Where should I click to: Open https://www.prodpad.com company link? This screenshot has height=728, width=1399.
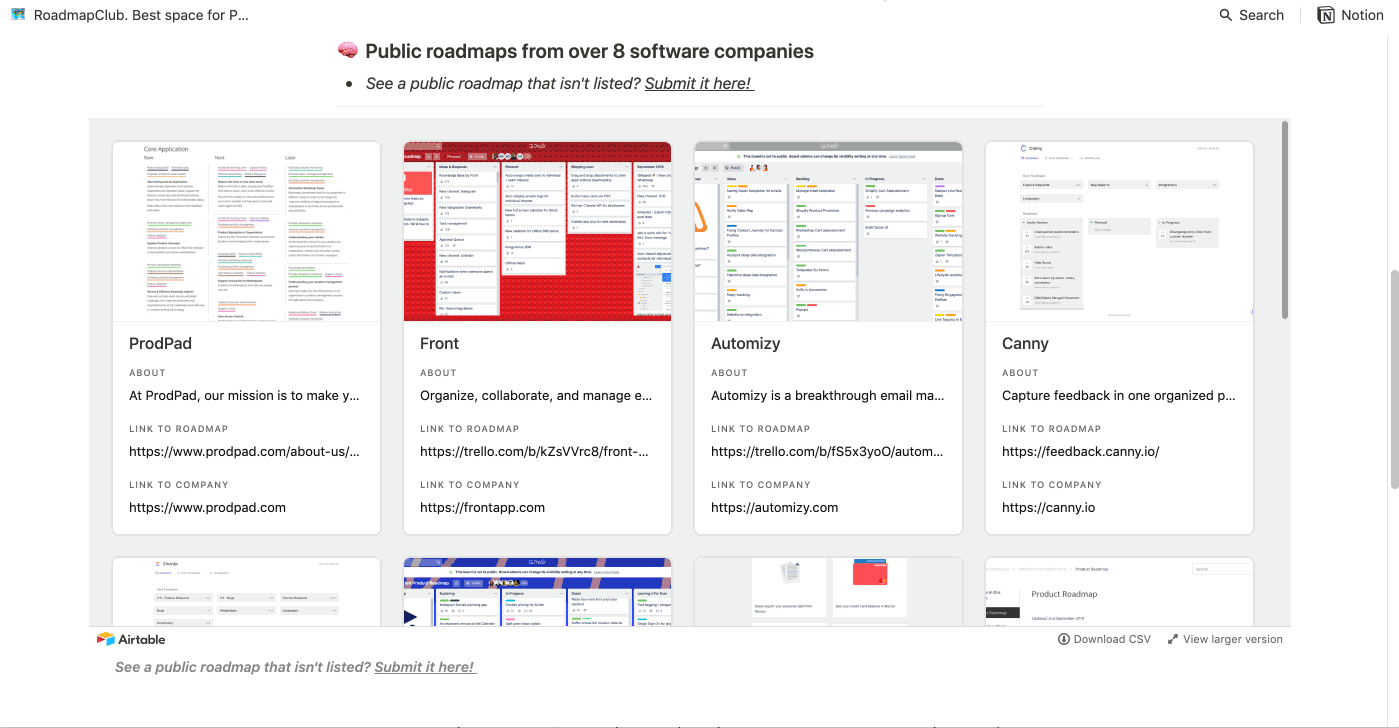tap(207, 507)
